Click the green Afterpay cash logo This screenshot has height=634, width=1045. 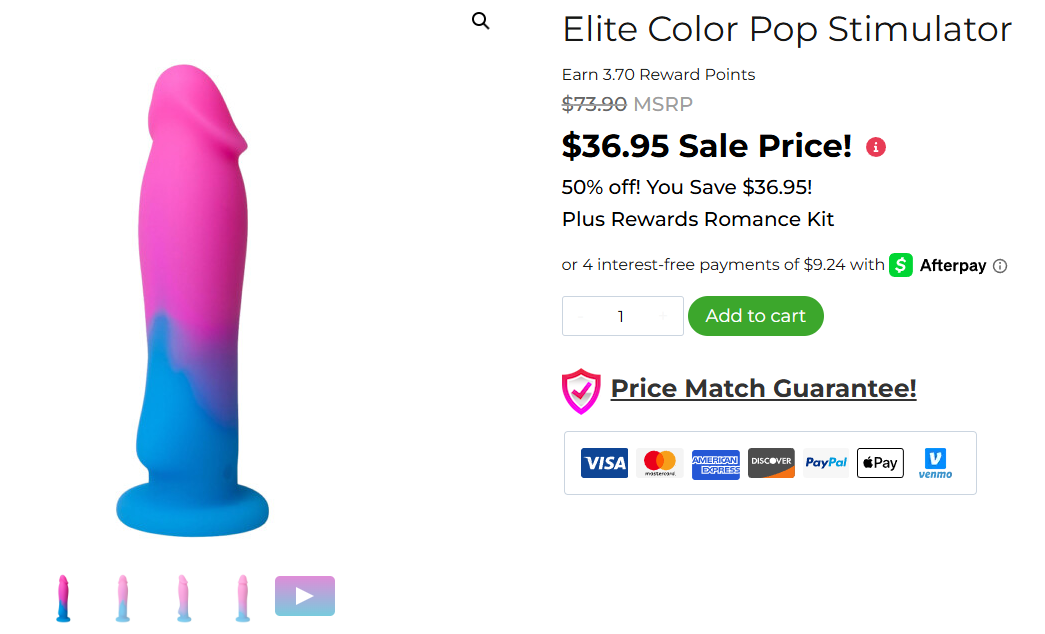click(901, 265)
